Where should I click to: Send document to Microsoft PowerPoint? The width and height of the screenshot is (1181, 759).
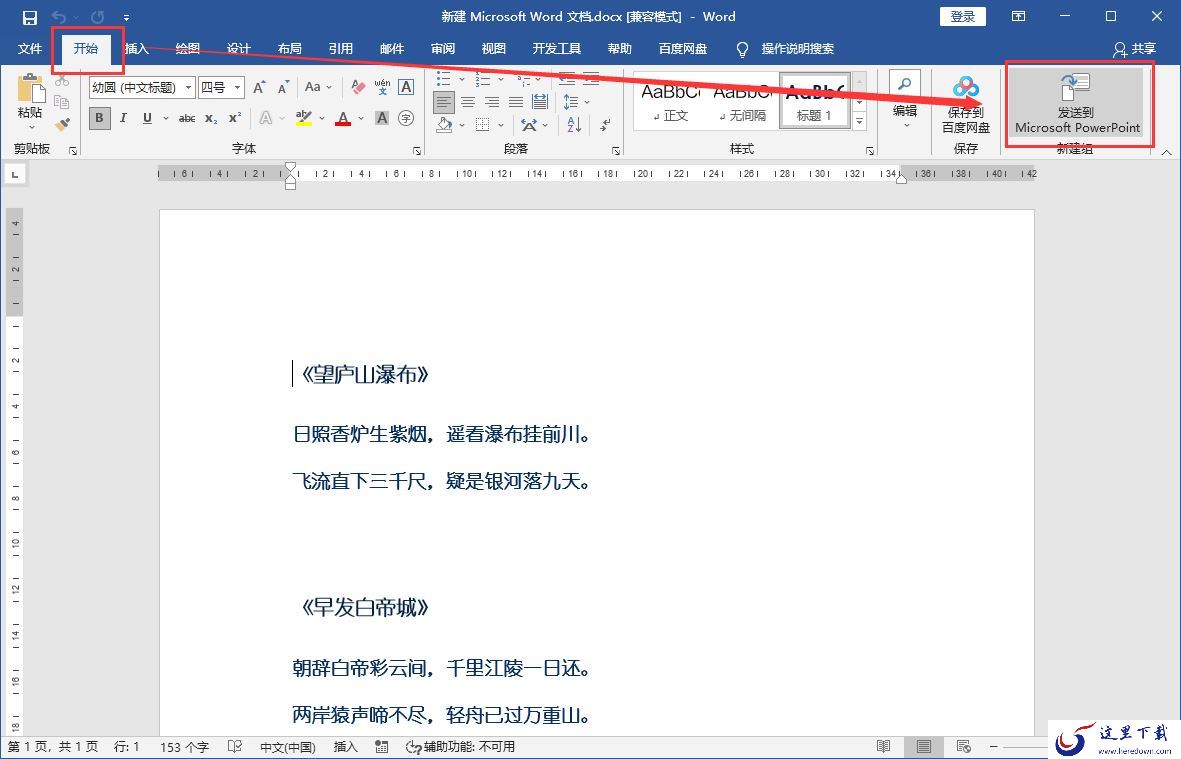tap(1077, 105)
